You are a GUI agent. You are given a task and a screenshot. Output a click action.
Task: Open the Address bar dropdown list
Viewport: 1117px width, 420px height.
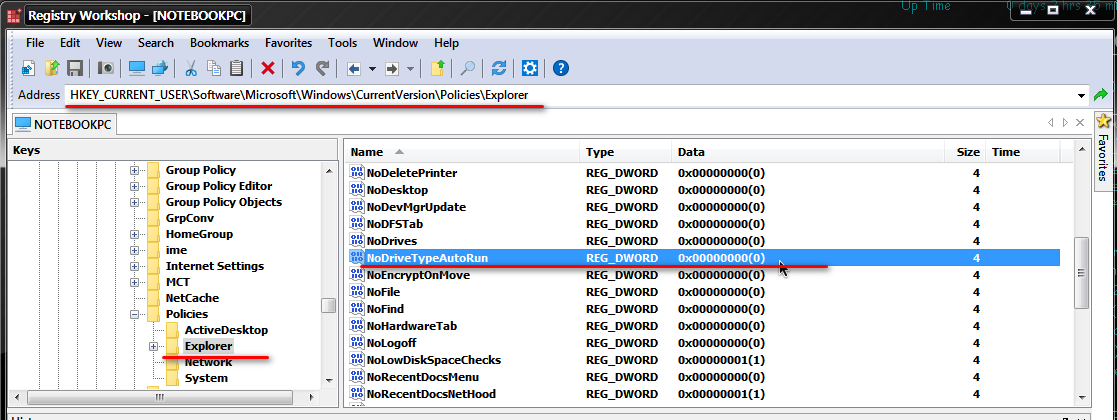(x=1082, y=95)
